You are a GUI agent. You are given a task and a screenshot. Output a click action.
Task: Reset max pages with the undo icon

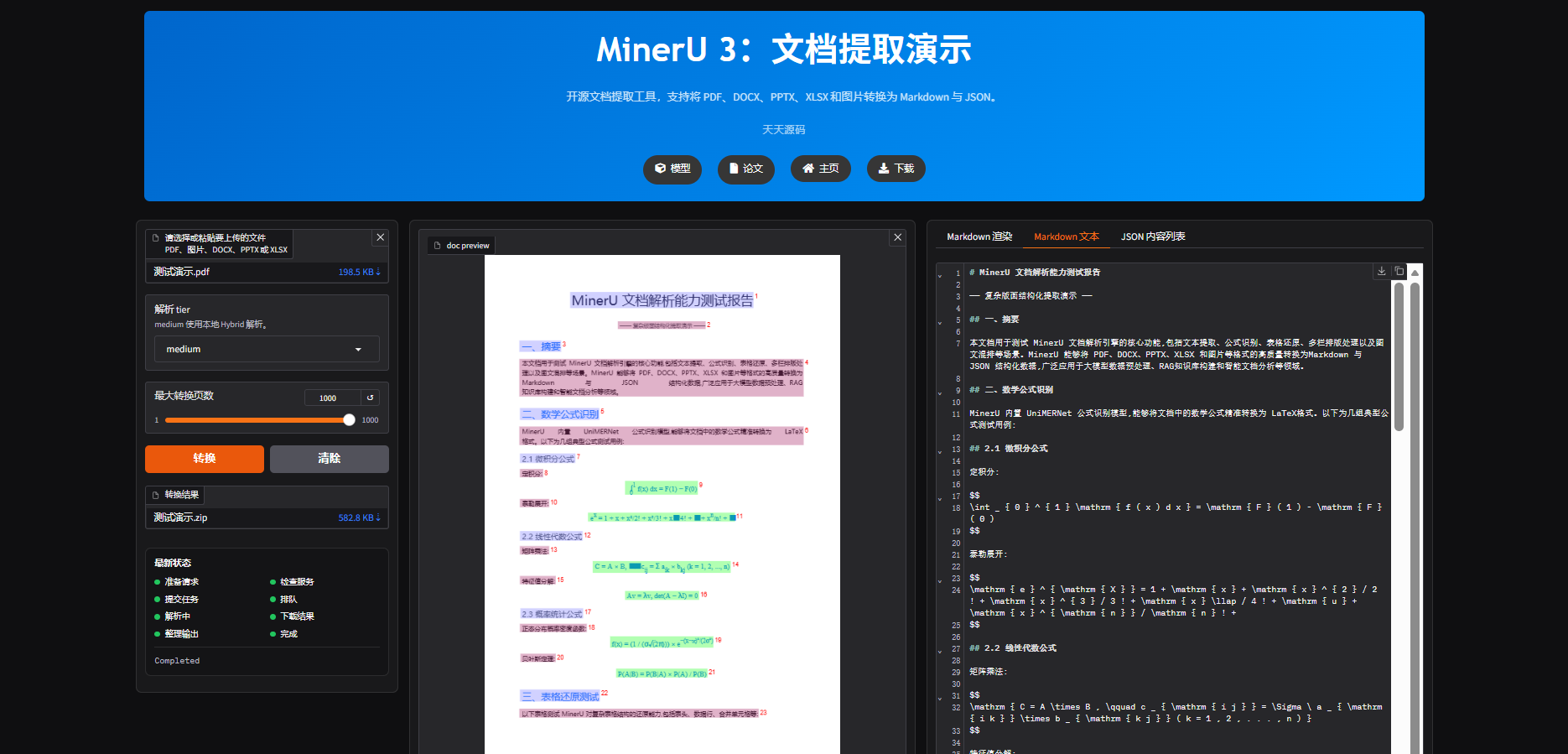(x=371, y=398)
